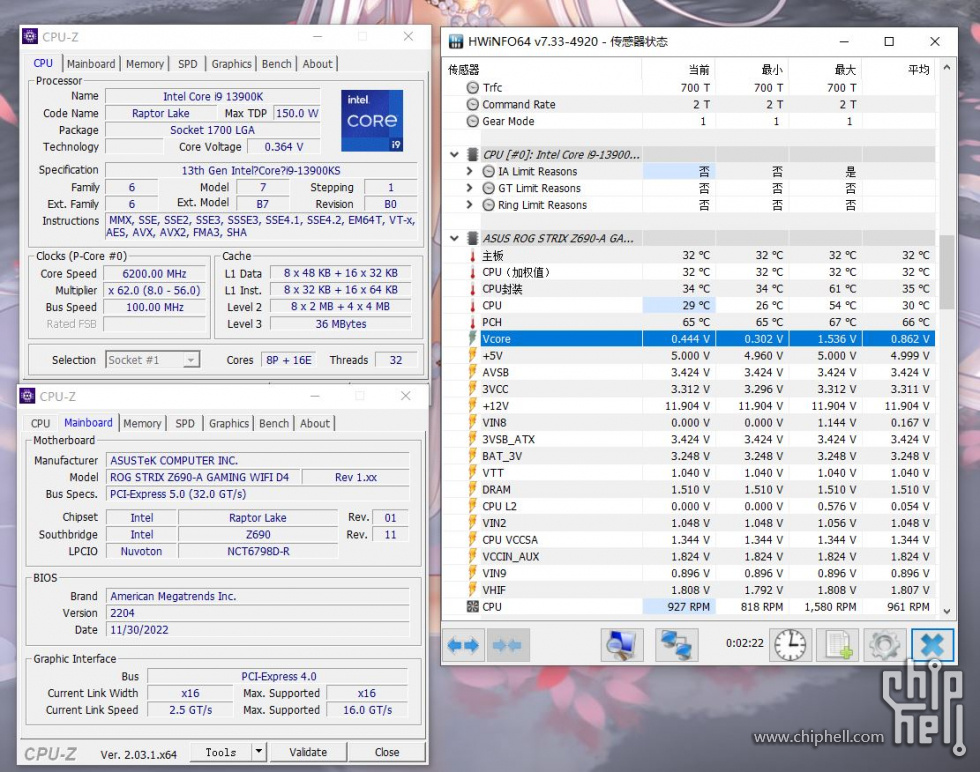Click HWiNFO clock reset timer icon

coord(791,645)
